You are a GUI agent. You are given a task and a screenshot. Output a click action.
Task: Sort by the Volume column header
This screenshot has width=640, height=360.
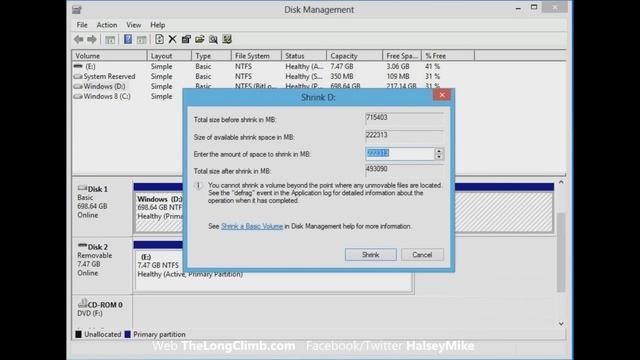109,56
